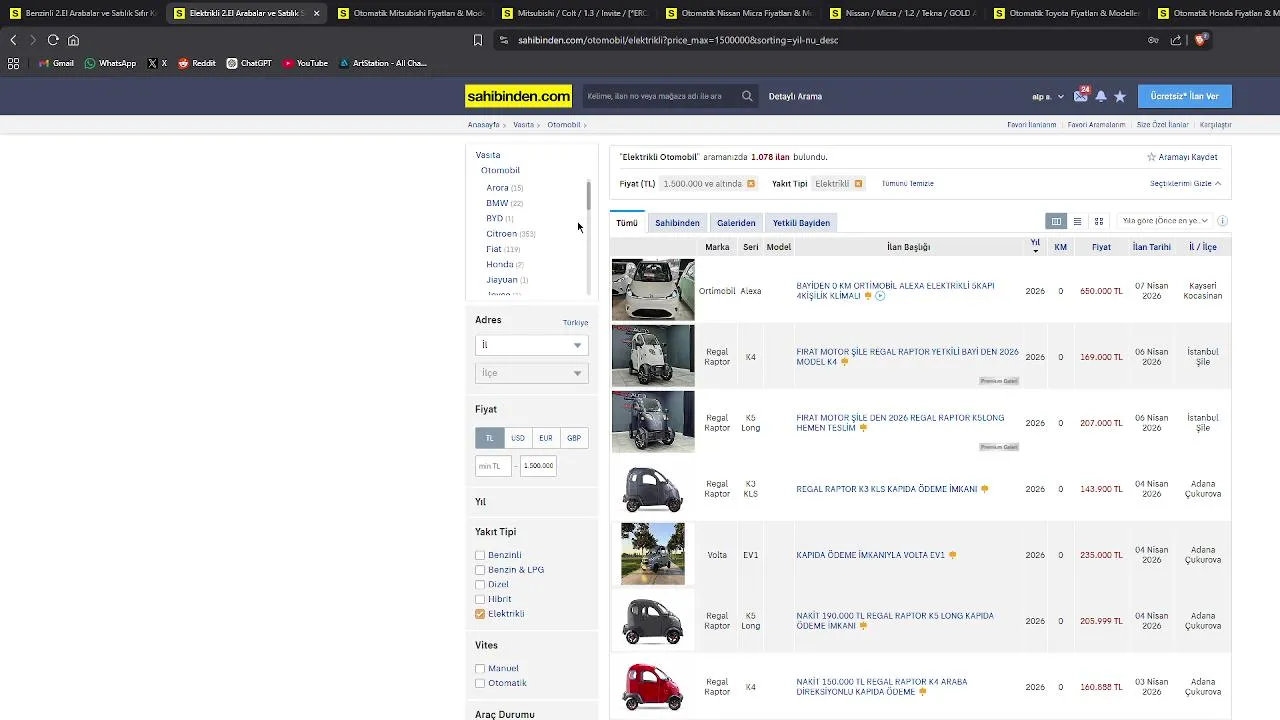
Task: Open Detaylı Arama link
Action: pyautogui.click(x=795, y=97)
